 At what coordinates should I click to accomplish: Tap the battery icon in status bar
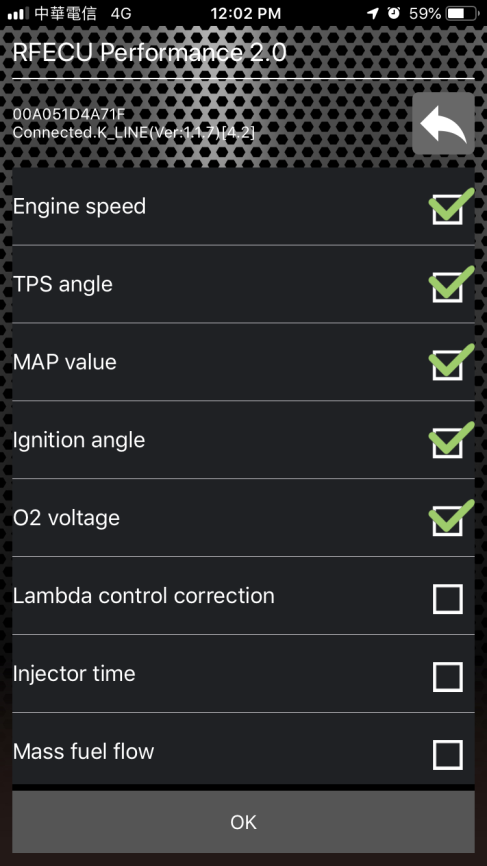(x=463, y=13)
